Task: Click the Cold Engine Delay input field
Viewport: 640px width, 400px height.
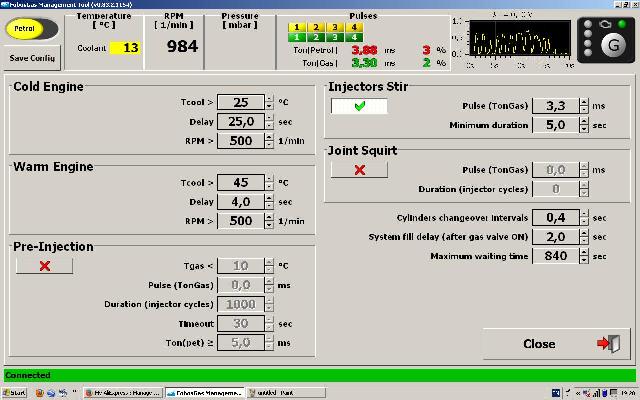Action: click(240, 121)
